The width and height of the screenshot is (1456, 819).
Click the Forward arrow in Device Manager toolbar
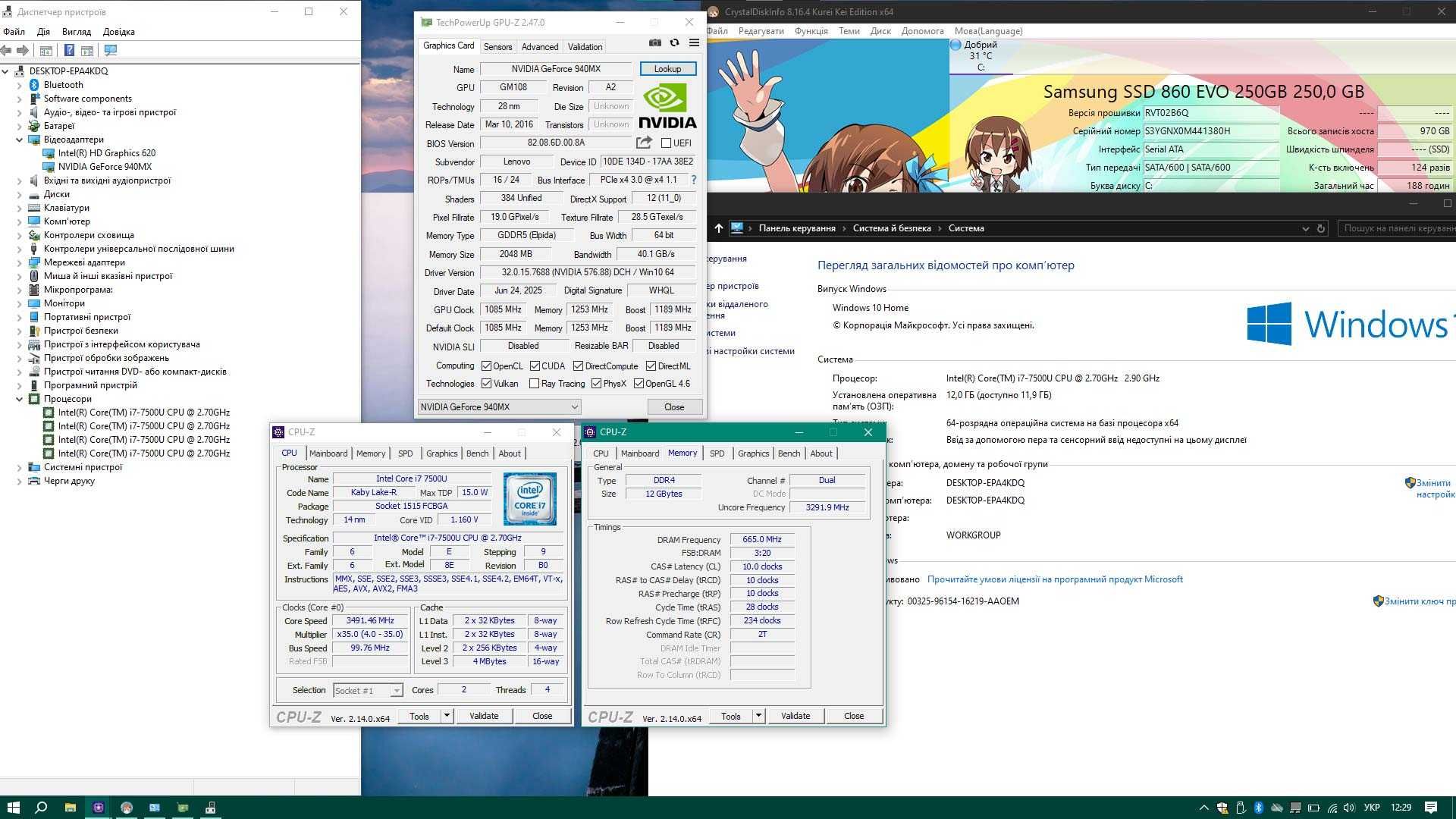tap(23, 50)
